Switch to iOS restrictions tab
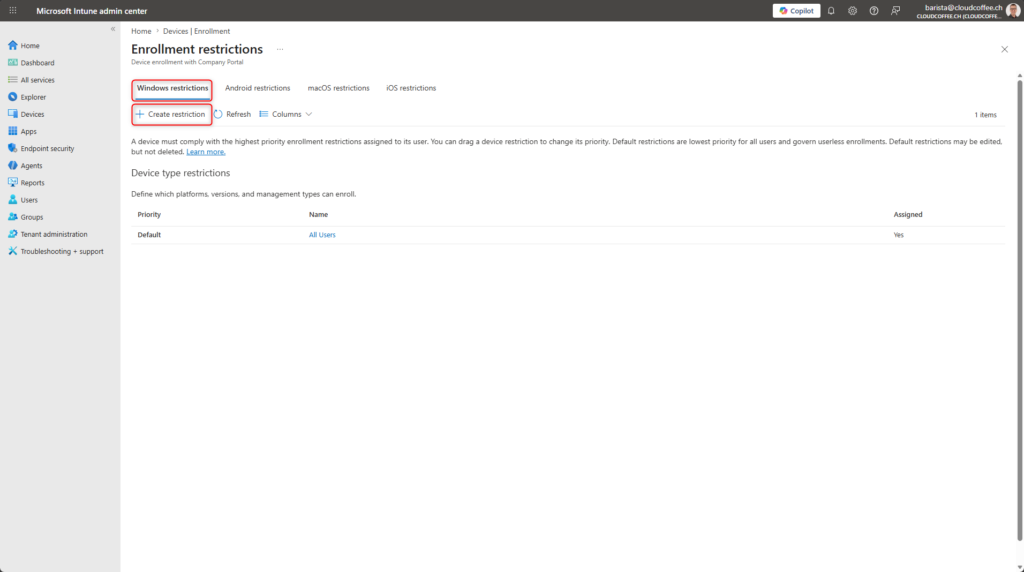The height and width of the screenshot is (572, 1024). tap(411, 88)
